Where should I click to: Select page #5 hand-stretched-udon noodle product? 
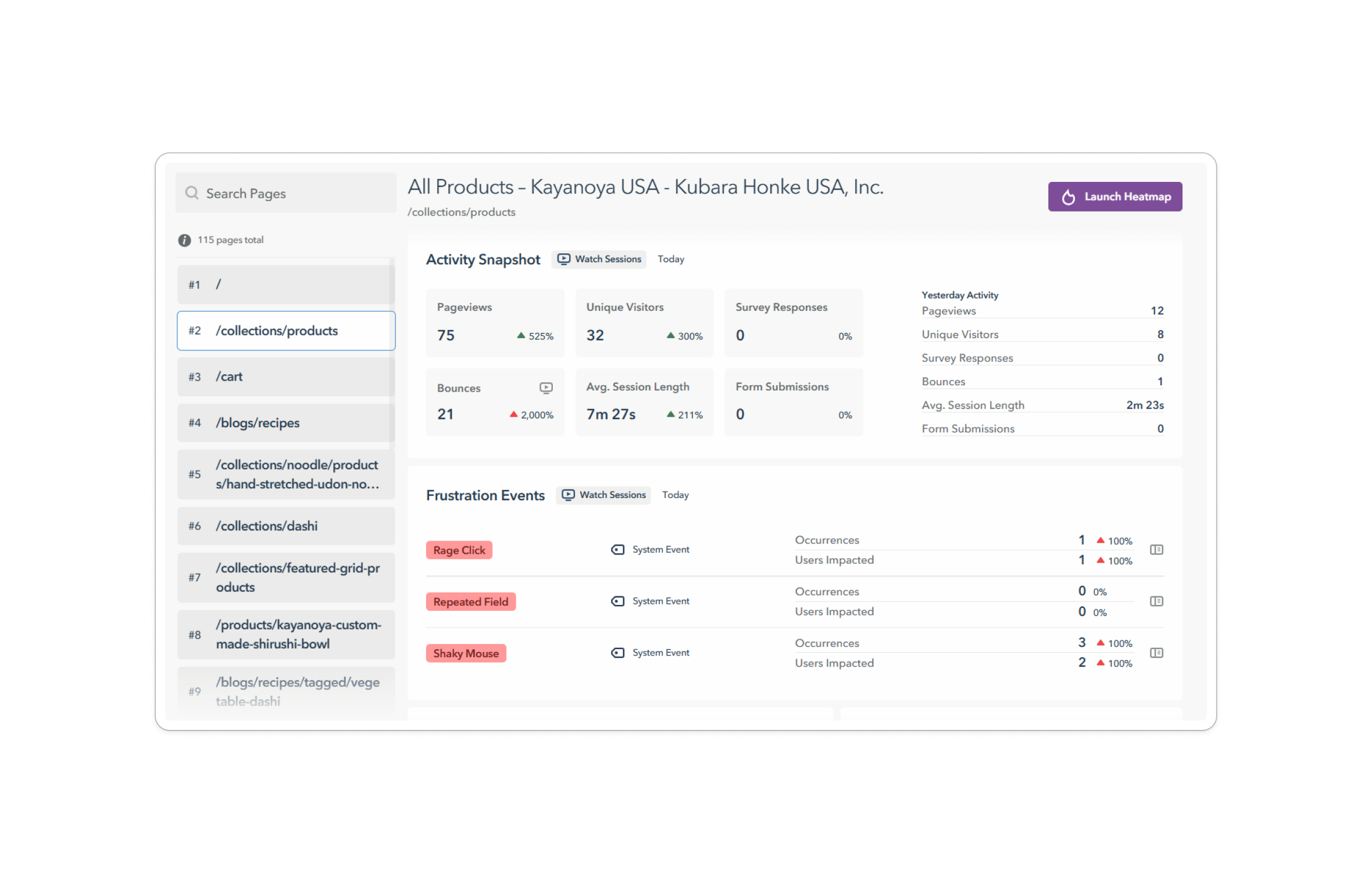pyautogui.click(x=286, y=474)
